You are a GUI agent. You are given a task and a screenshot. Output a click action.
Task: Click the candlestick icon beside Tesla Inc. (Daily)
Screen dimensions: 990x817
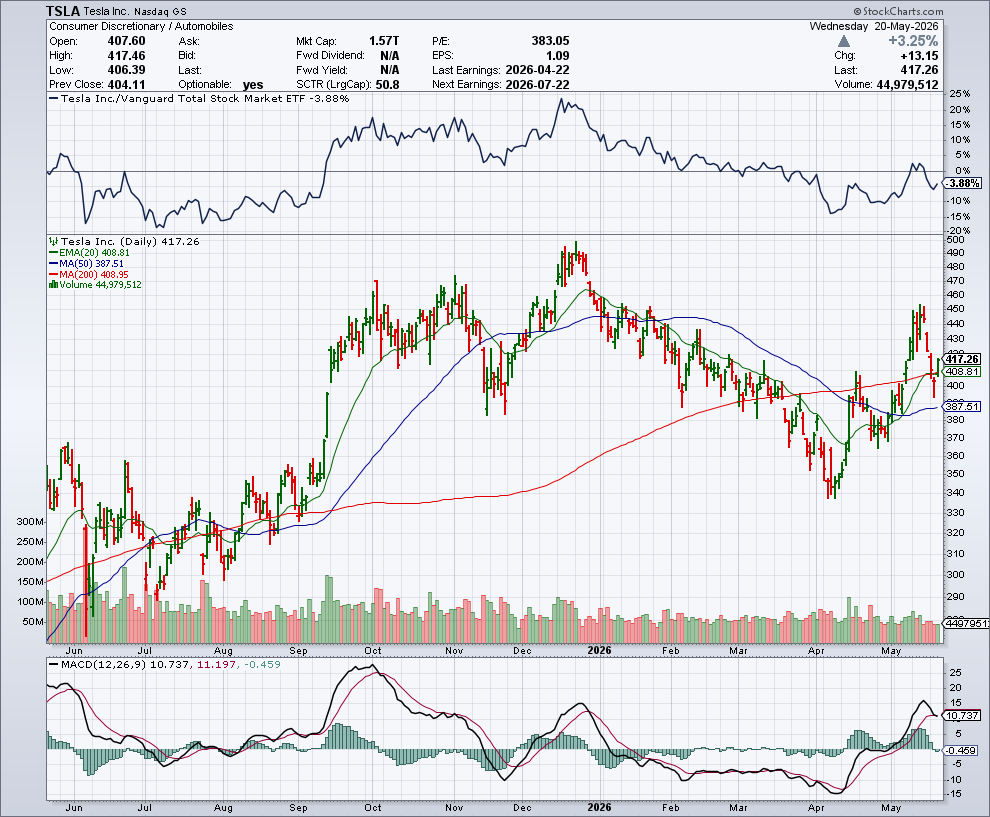pos(54,241)
